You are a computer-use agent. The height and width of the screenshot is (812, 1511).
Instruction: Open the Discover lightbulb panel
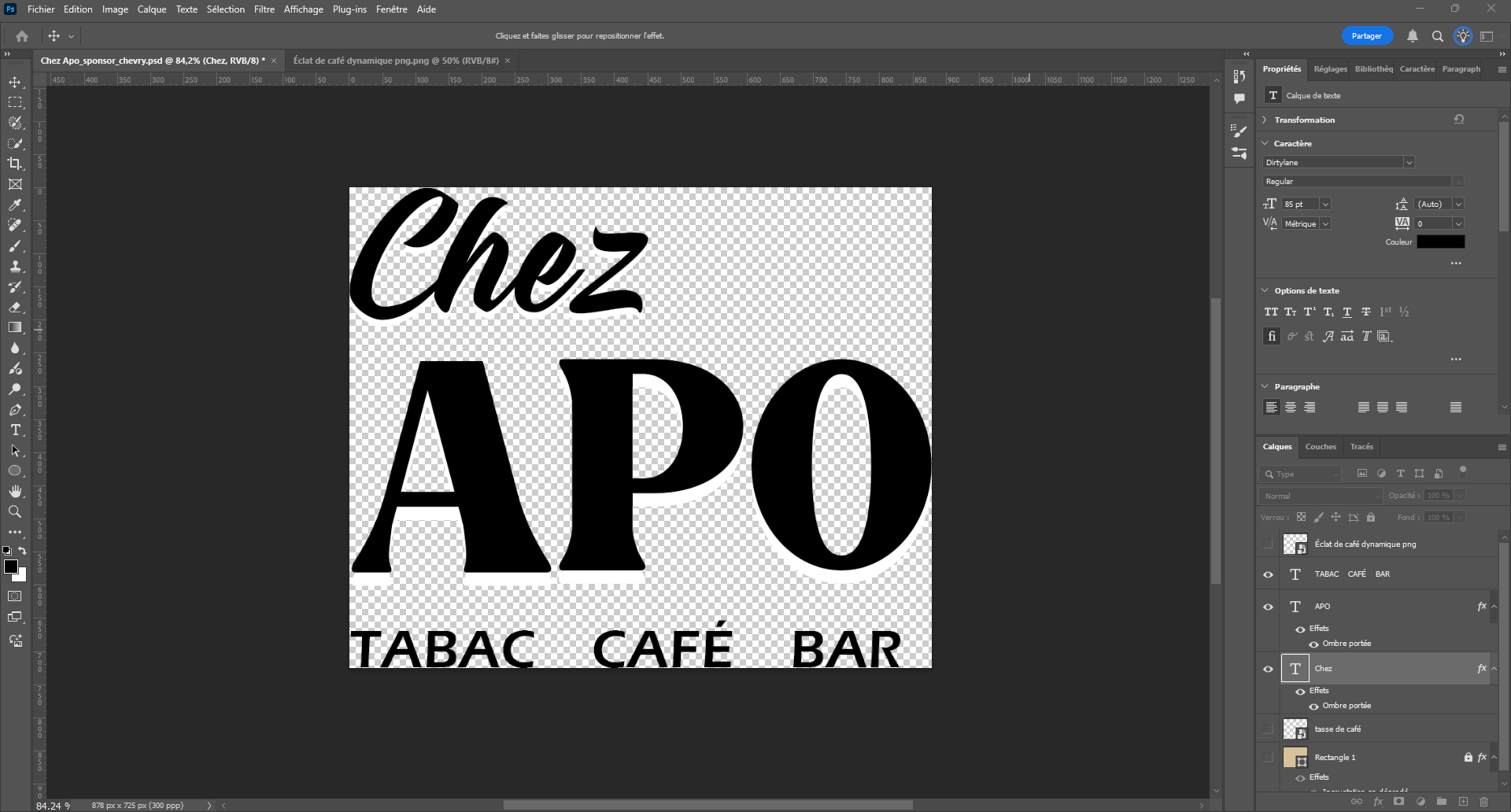[x=1463, y=36]
